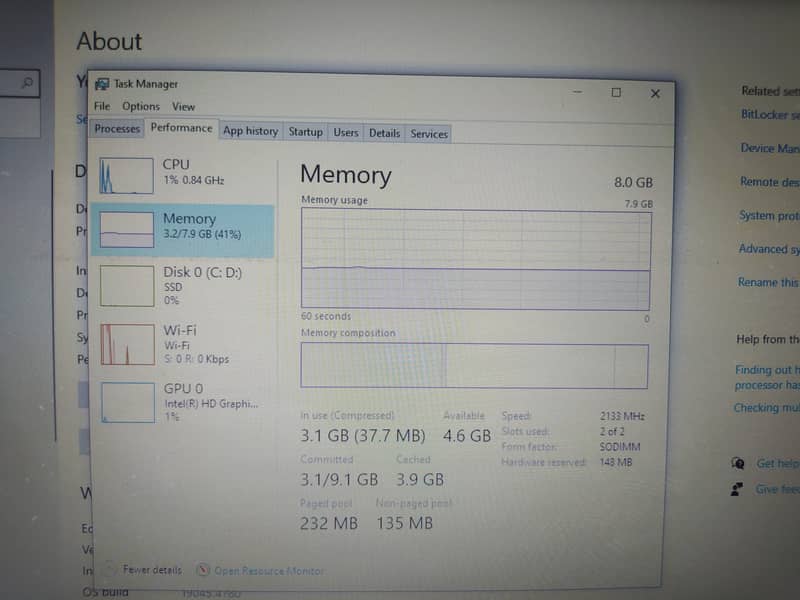Screen dimensions: 800x600
Task: Click the 3.1 GB (37.7 MB) in-use value
Action: click(363, 435)
